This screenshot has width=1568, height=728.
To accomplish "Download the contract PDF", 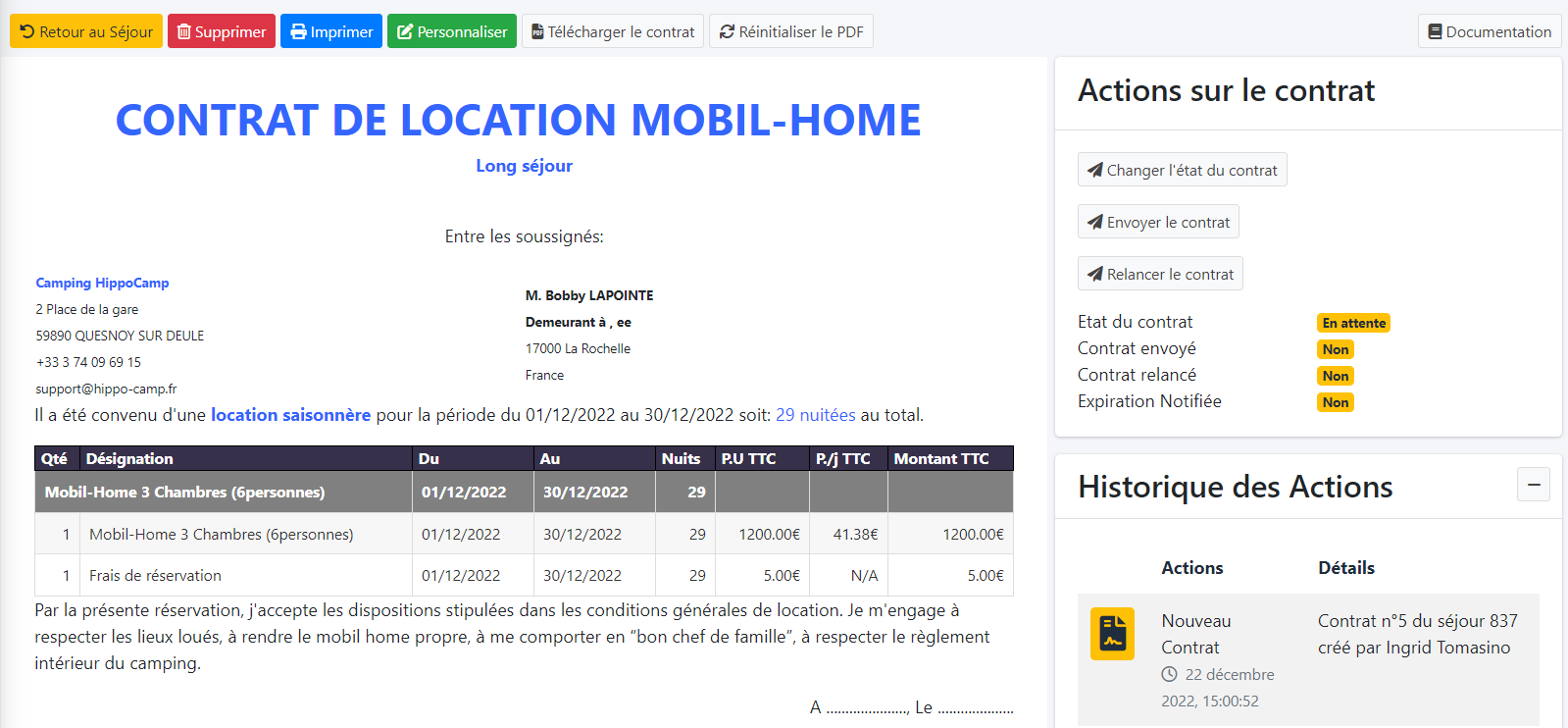I will 613,31.
